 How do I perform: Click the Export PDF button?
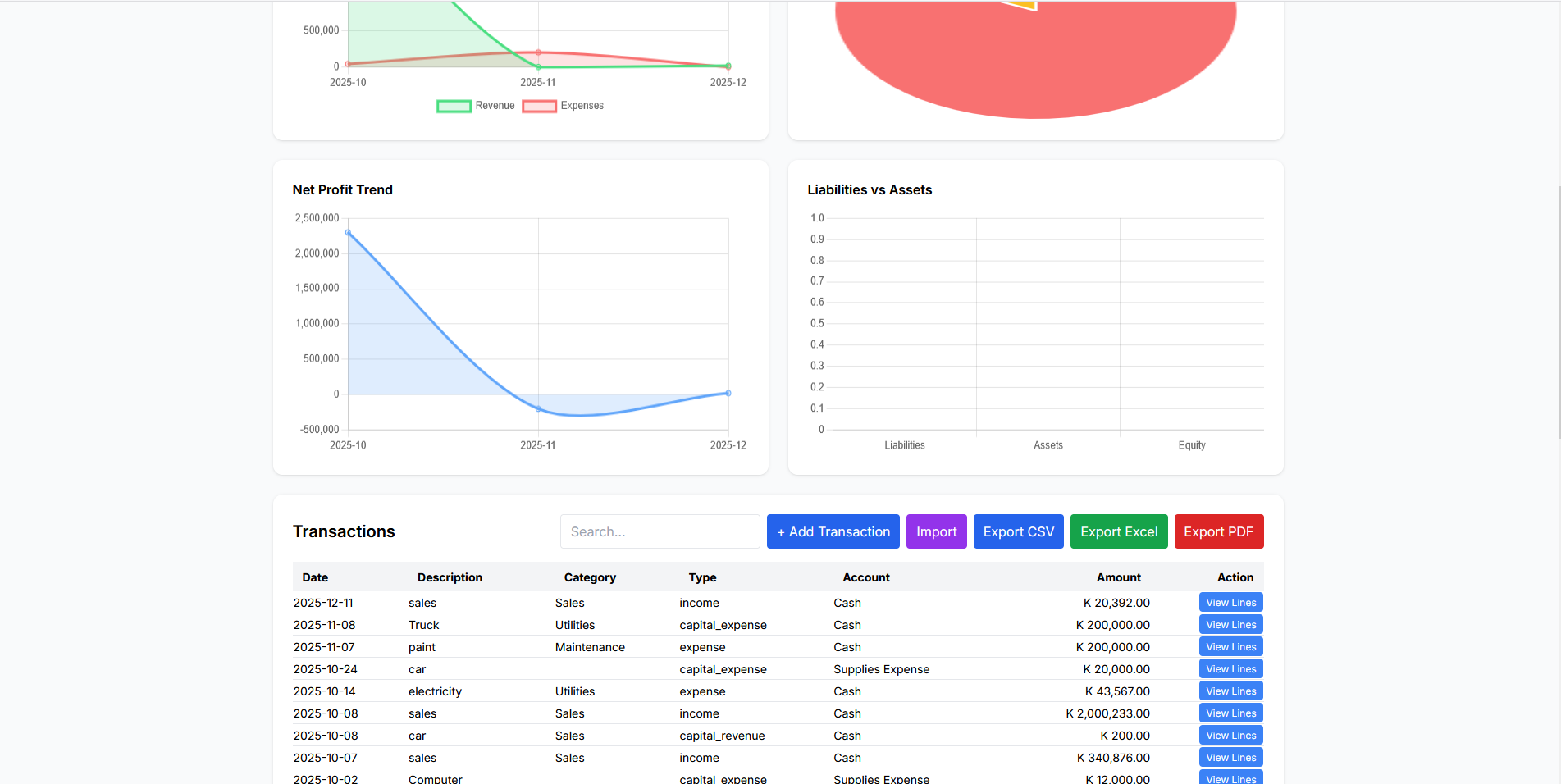pyautogui.click(x=1218, y=531)
